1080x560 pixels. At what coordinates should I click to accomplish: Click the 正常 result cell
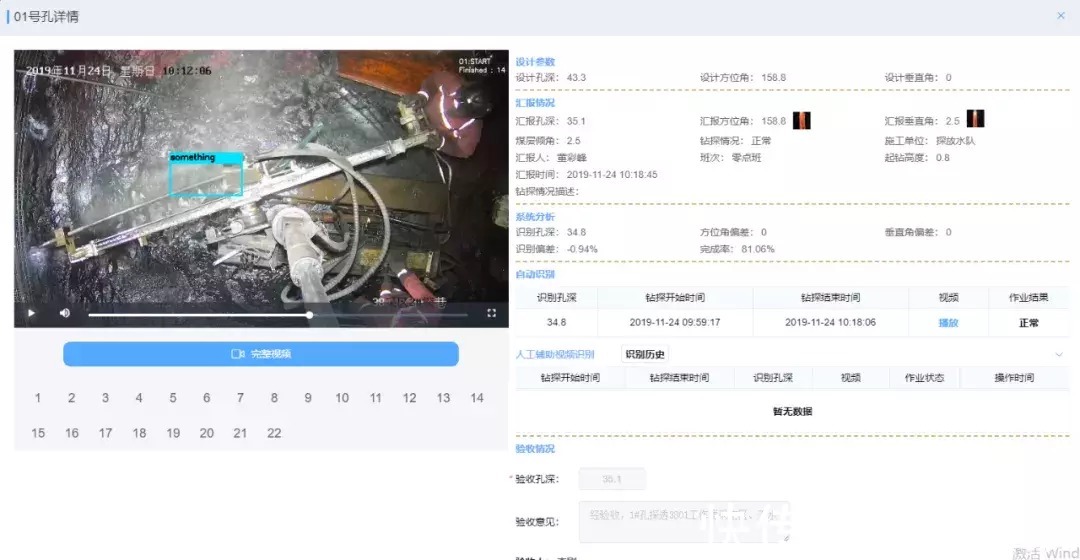point(1029,322)
